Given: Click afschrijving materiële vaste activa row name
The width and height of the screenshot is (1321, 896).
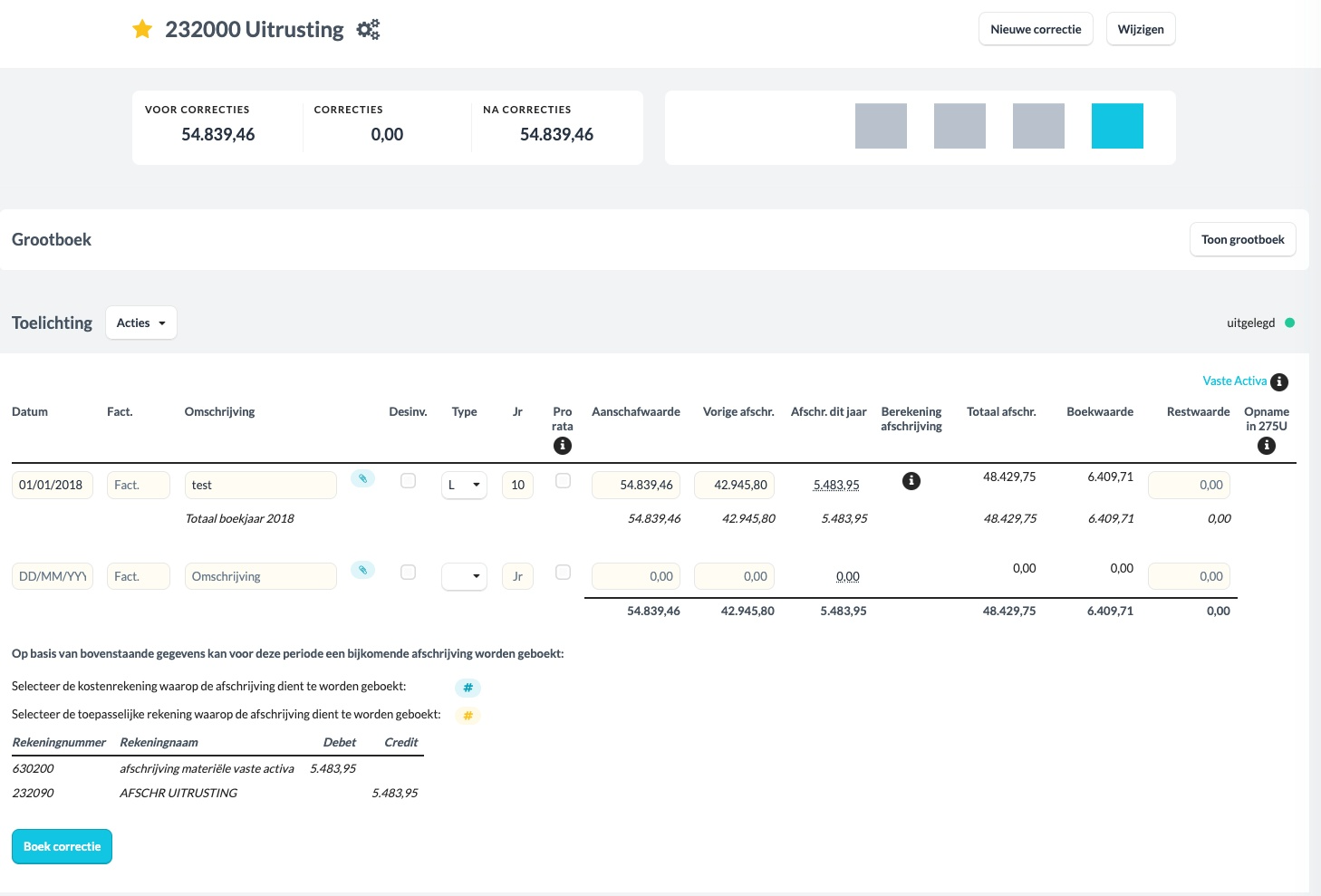Looking at the screenshot, I should point(207,768).
